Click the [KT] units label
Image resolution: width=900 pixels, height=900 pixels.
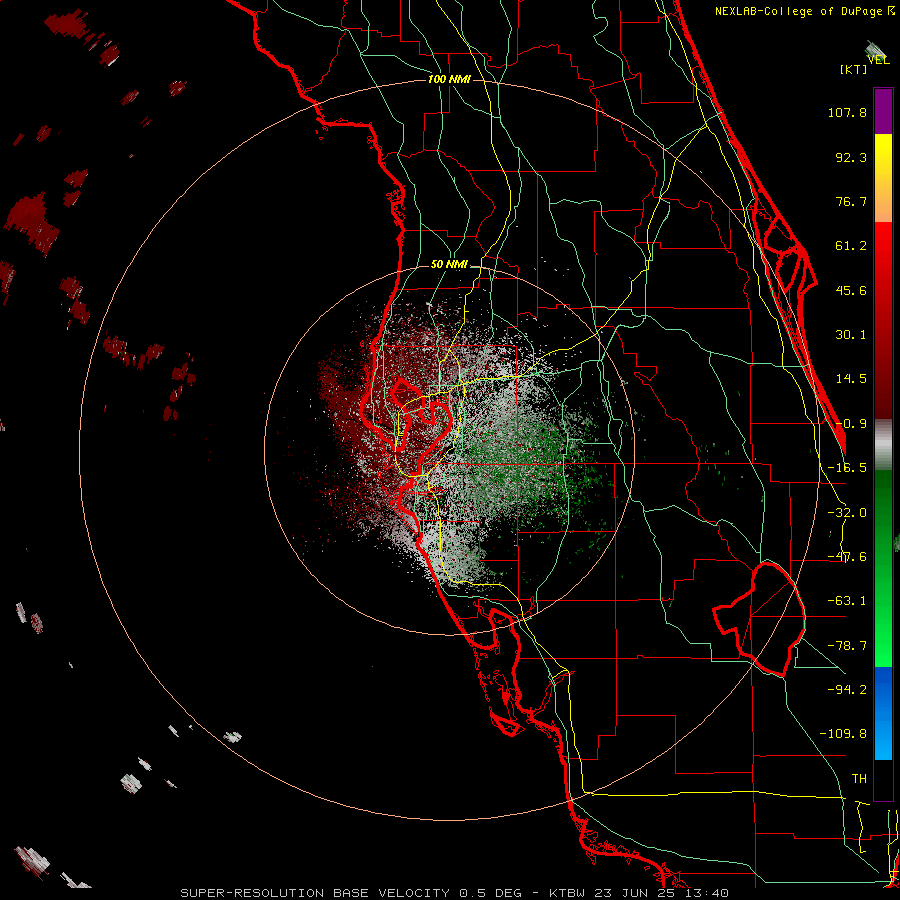(x=854, y=69)
